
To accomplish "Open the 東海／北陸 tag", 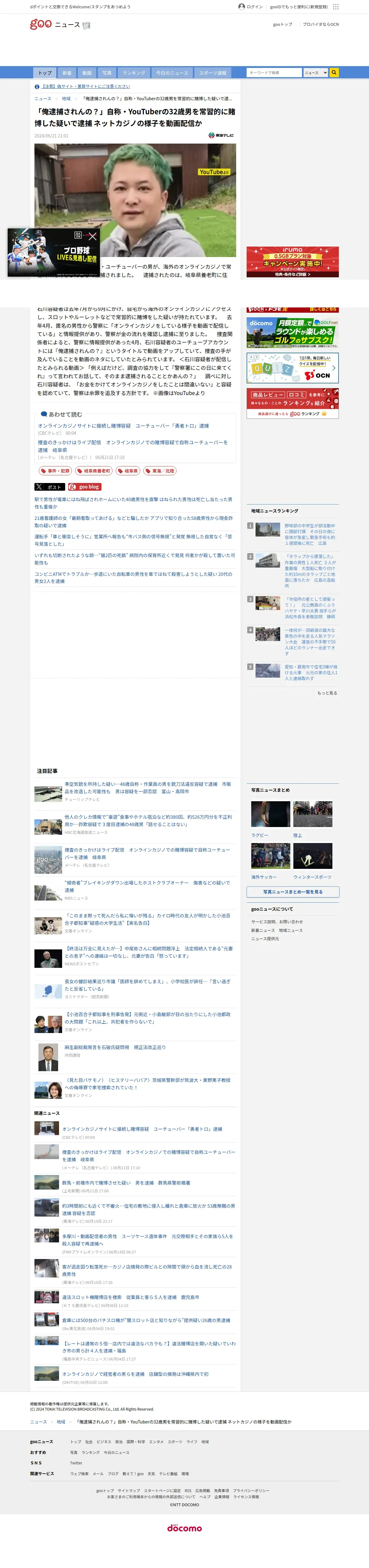I will [160, 471].
